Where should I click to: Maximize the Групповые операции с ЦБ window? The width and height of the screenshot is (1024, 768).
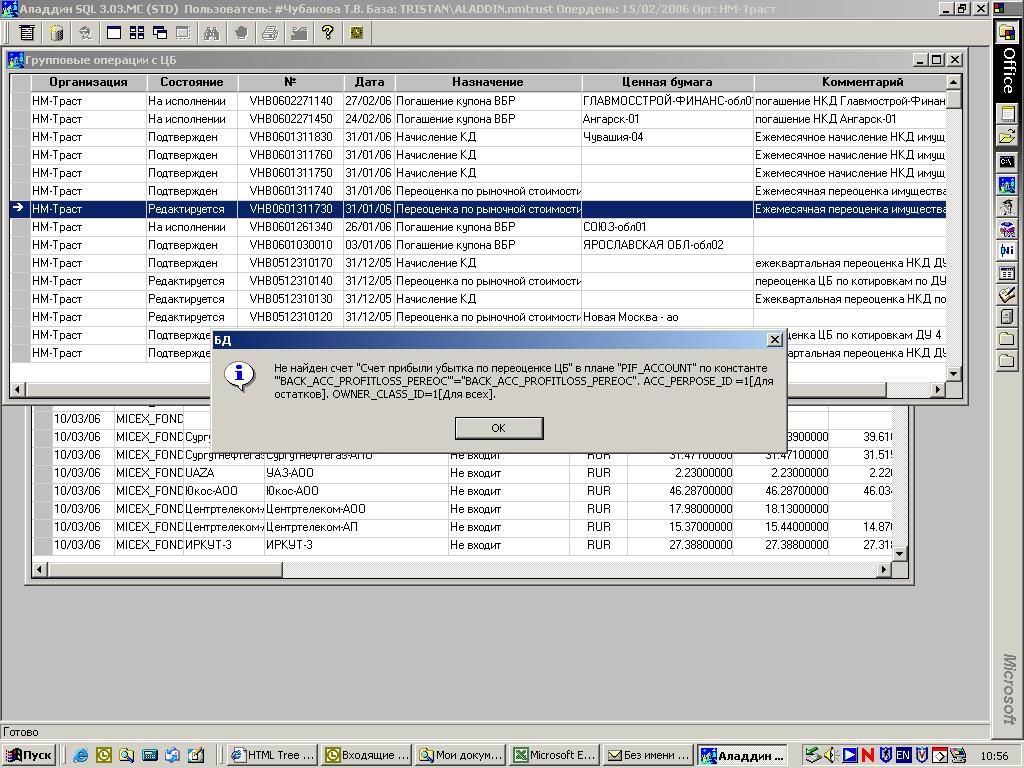pyautogui.click(x=936, y=60)
